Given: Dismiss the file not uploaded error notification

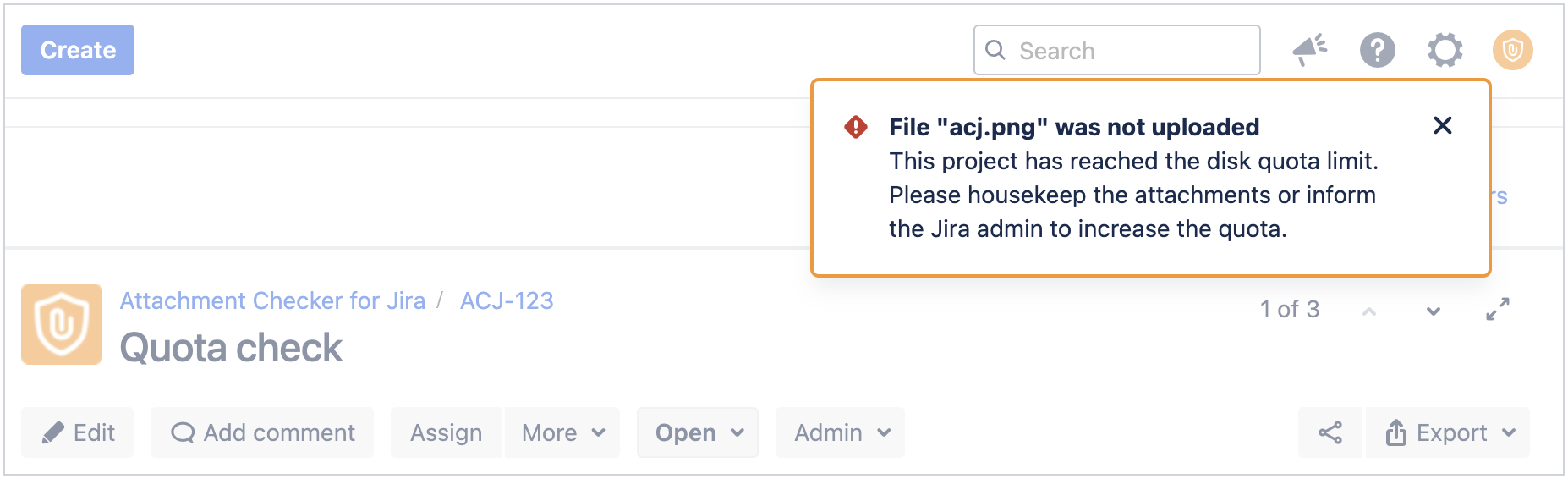Looking at the screenshot, I should click(x=1442, y=126).
